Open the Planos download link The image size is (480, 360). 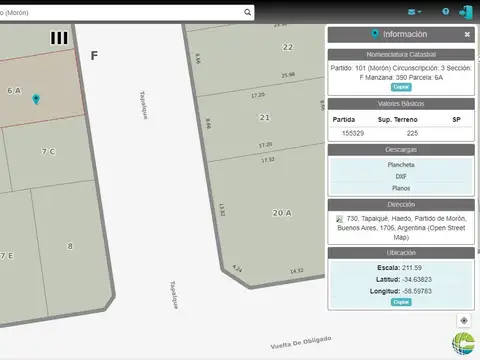tap(401, 188)
